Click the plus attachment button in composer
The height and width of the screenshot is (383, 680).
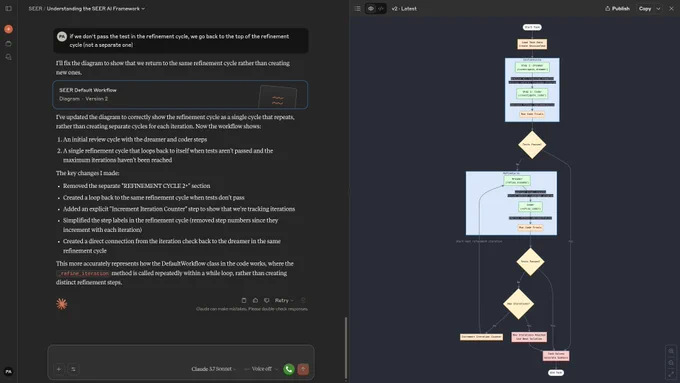(59, 369)
